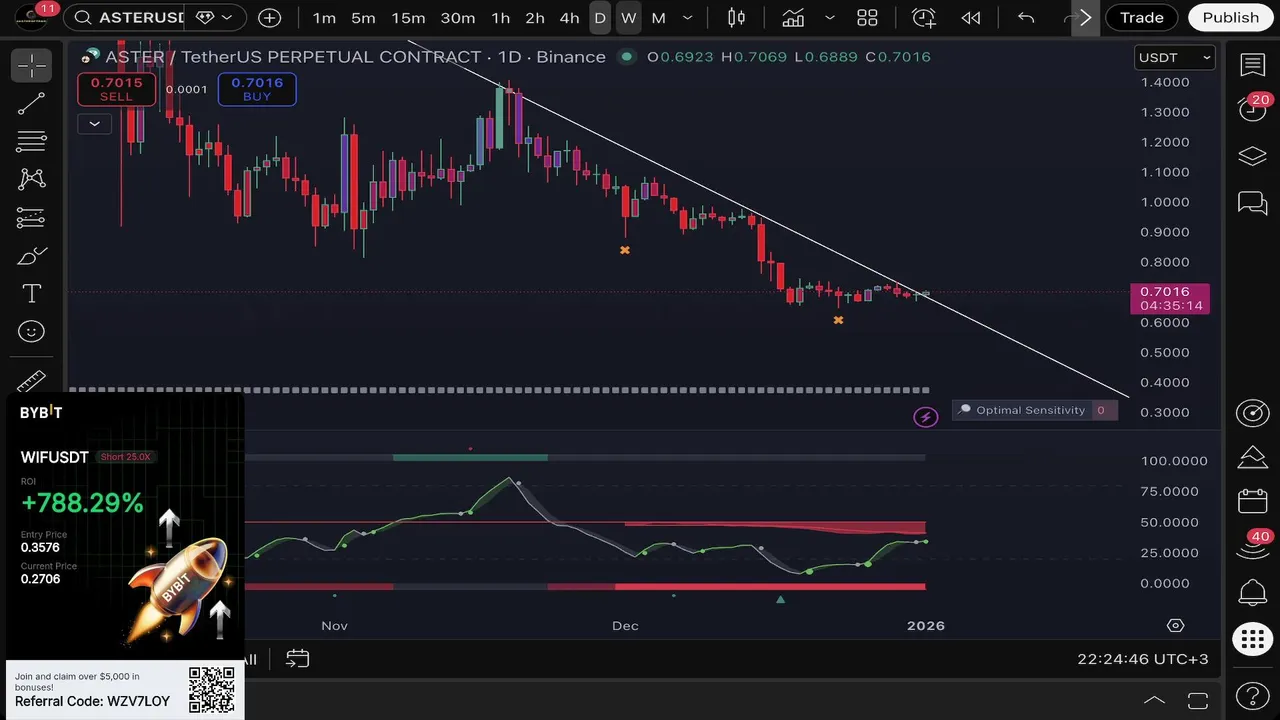1280x720 pixels.
Task: Open the USDT currency dropdown
Action: click(1175, 58)
